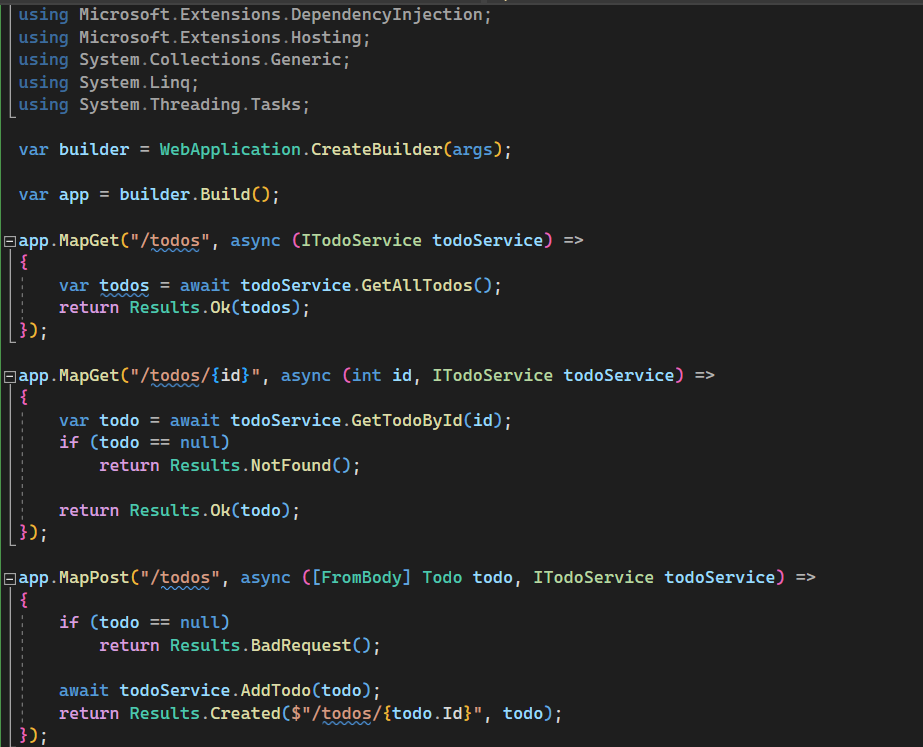Click Results.NotFound() return statement
The width and height of the screenshot is (923, 747).
pyautogui.click(x=230, y=466)
